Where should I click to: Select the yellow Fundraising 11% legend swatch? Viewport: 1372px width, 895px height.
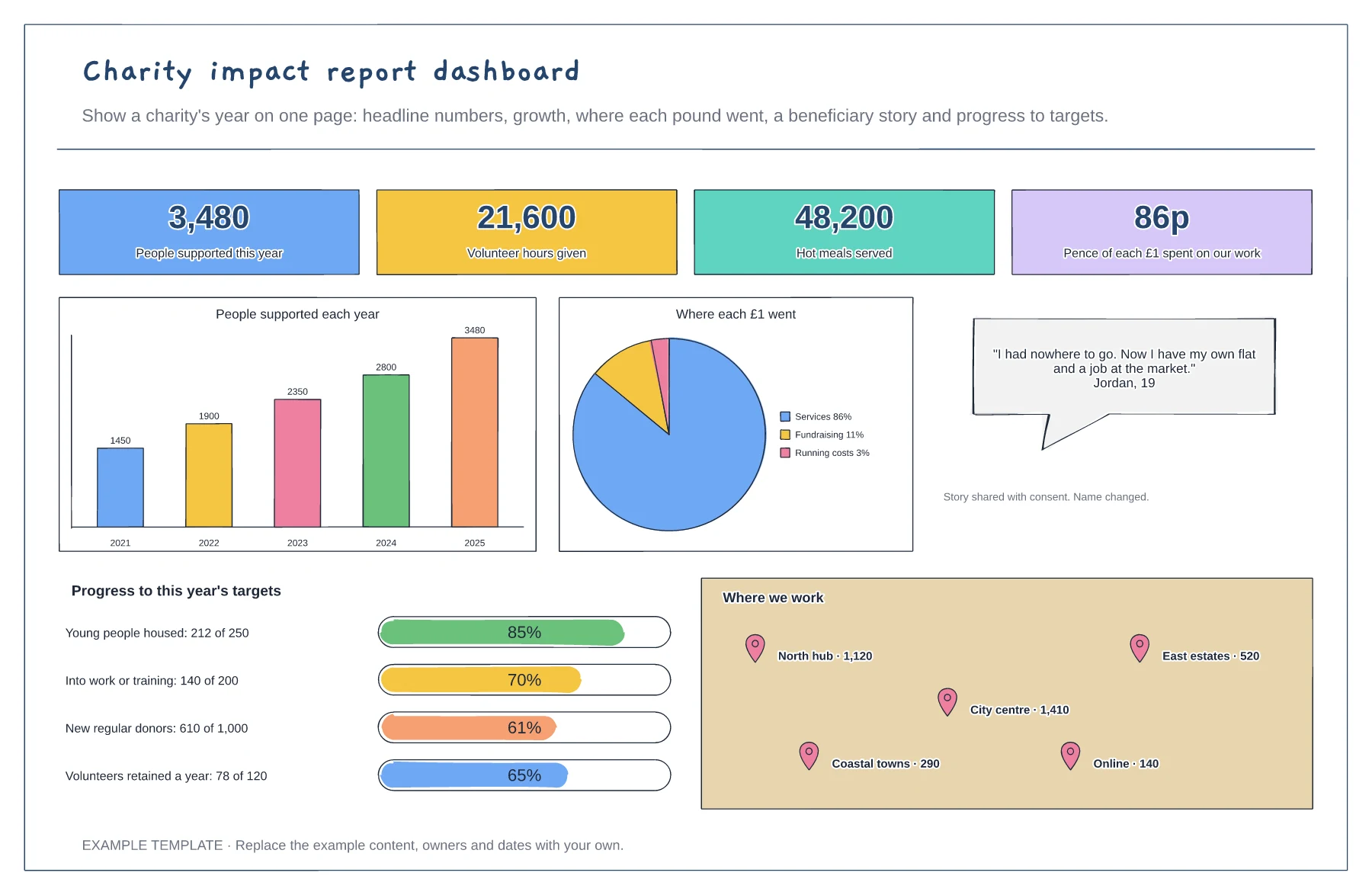(785, 435)
